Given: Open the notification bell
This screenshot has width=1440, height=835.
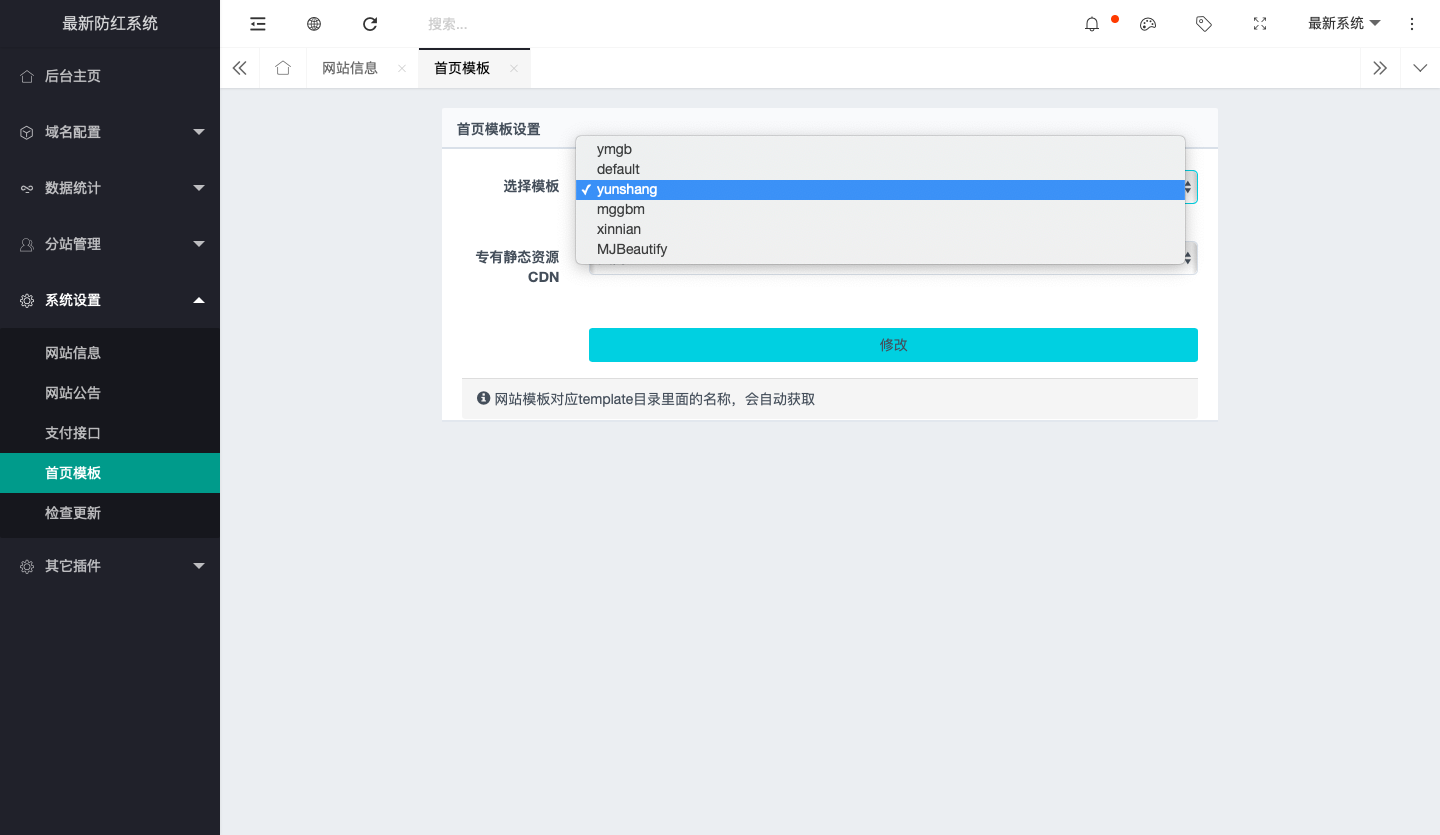Looking at the screenshot, I should point(1092,24).
